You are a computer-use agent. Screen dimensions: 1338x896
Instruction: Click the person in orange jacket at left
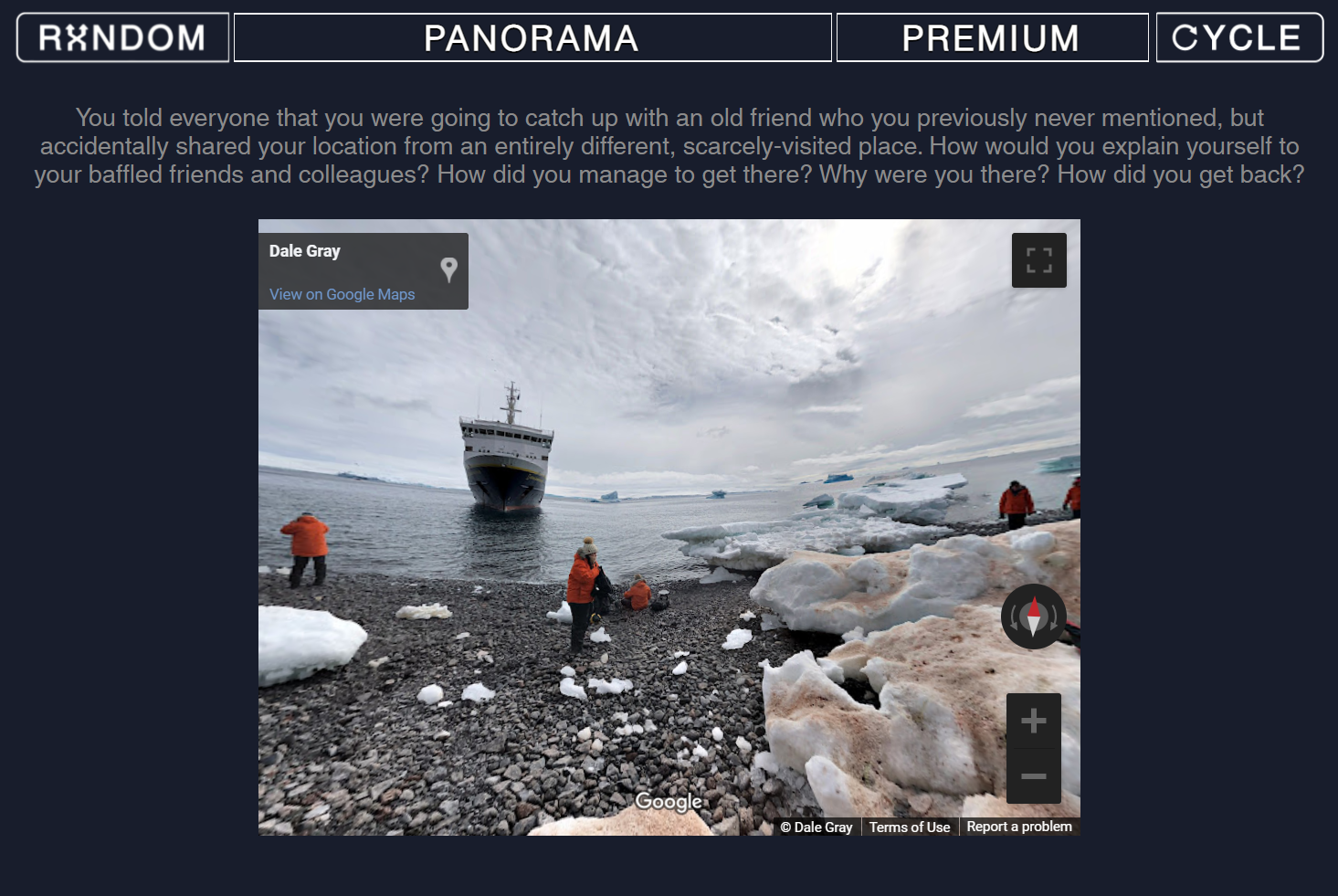point(306,549)
